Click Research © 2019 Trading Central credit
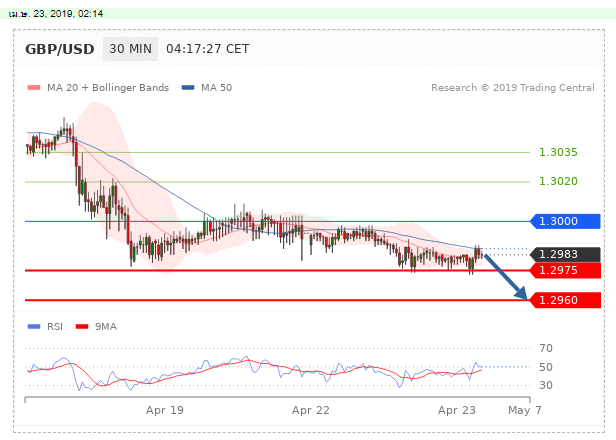 (x=513, y=88)
